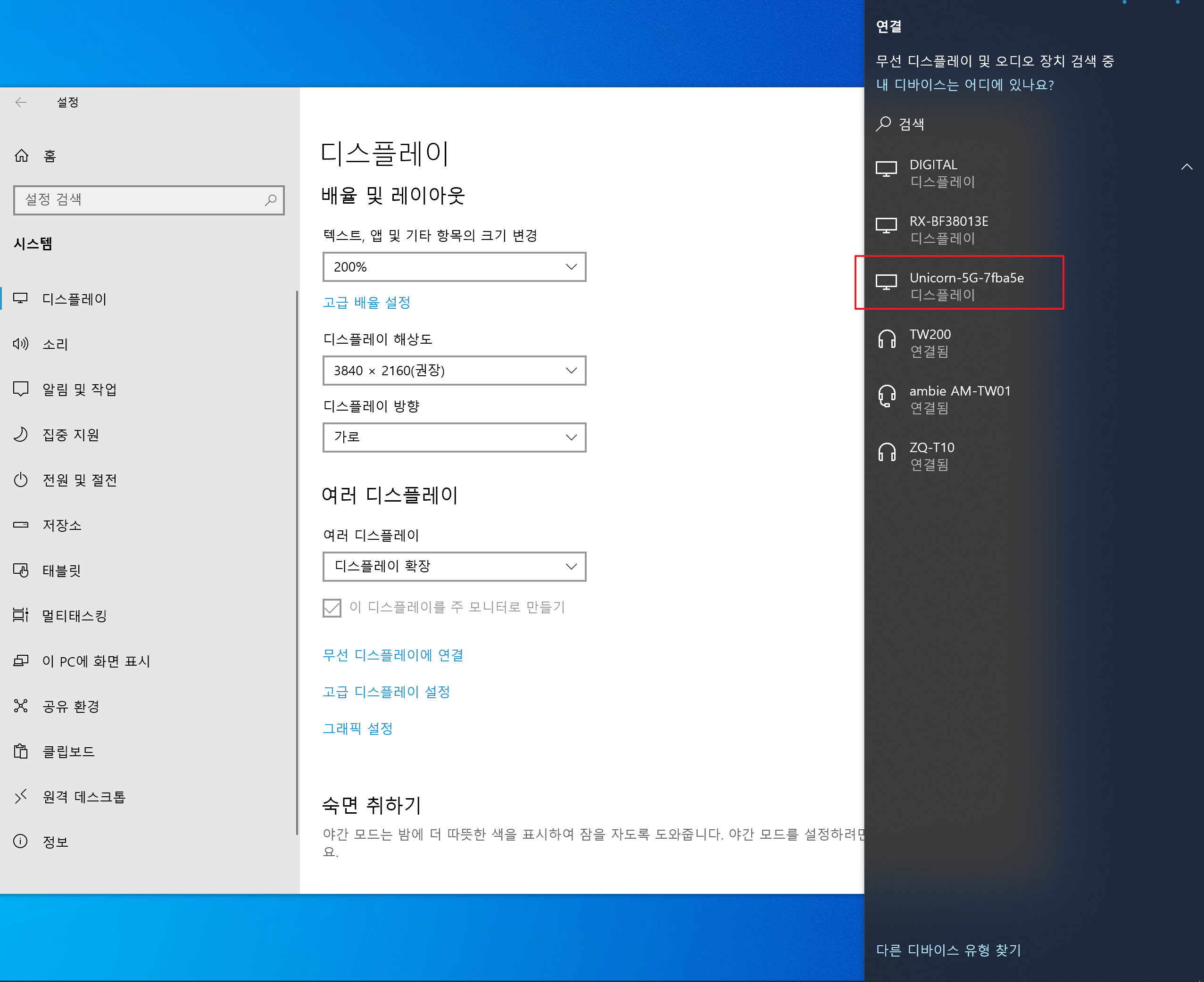The height and width of the screenshot is (982, 1204).
Task: Click the ZQ-T10 headphones icon
Action: [x=887, y=453]
